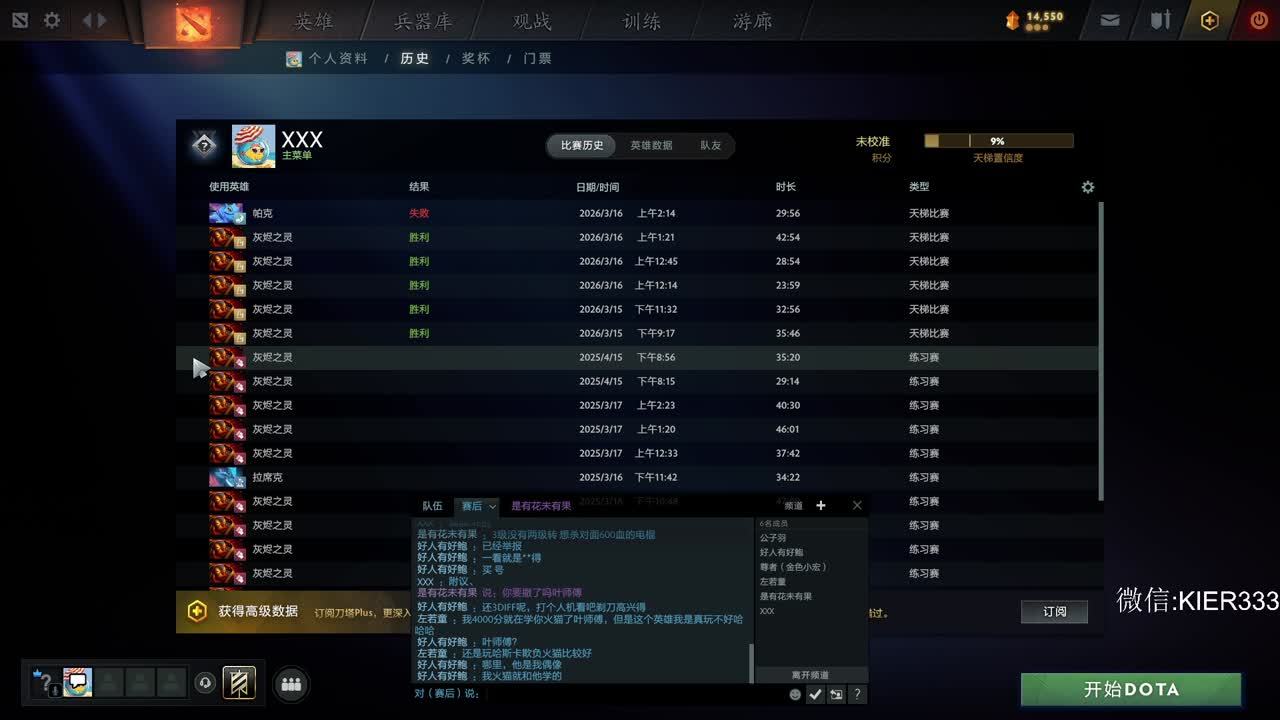Viewport: 1280px width, 720px height.
Task: Click the 频道 channels label in chat
Action: coord(793,506)
